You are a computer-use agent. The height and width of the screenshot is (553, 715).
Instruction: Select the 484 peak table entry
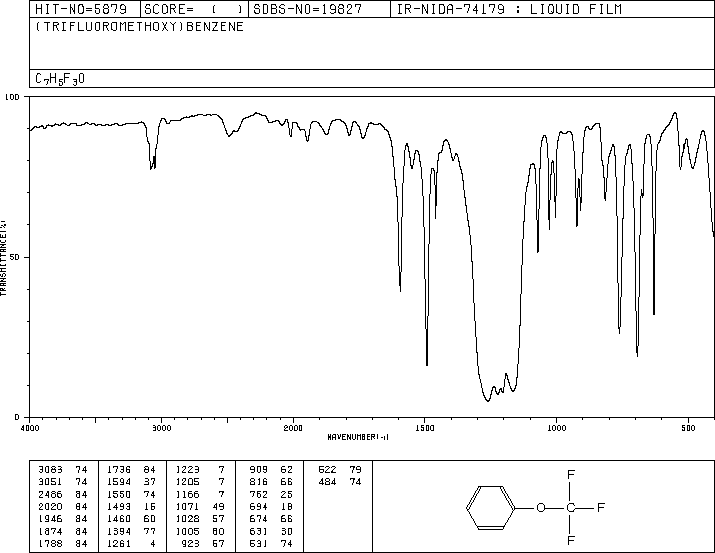[x=340, y=482]
